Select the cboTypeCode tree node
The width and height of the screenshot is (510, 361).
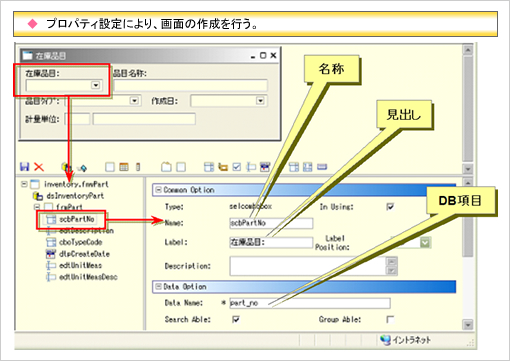coord(81,242)
